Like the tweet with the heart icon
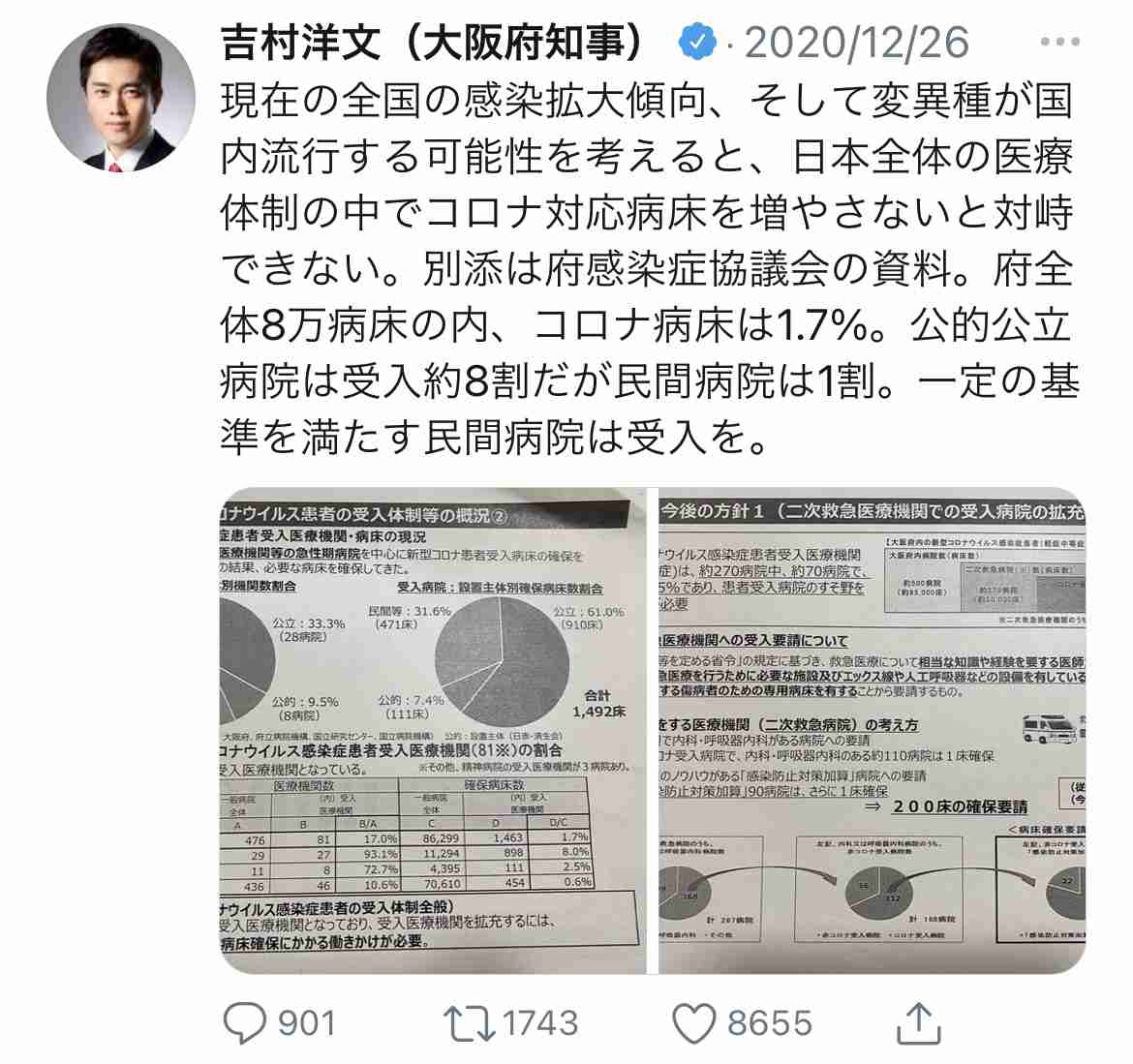This screenshot has height=1064, width=1133. pyautogui.click(x=693, y=1023)
